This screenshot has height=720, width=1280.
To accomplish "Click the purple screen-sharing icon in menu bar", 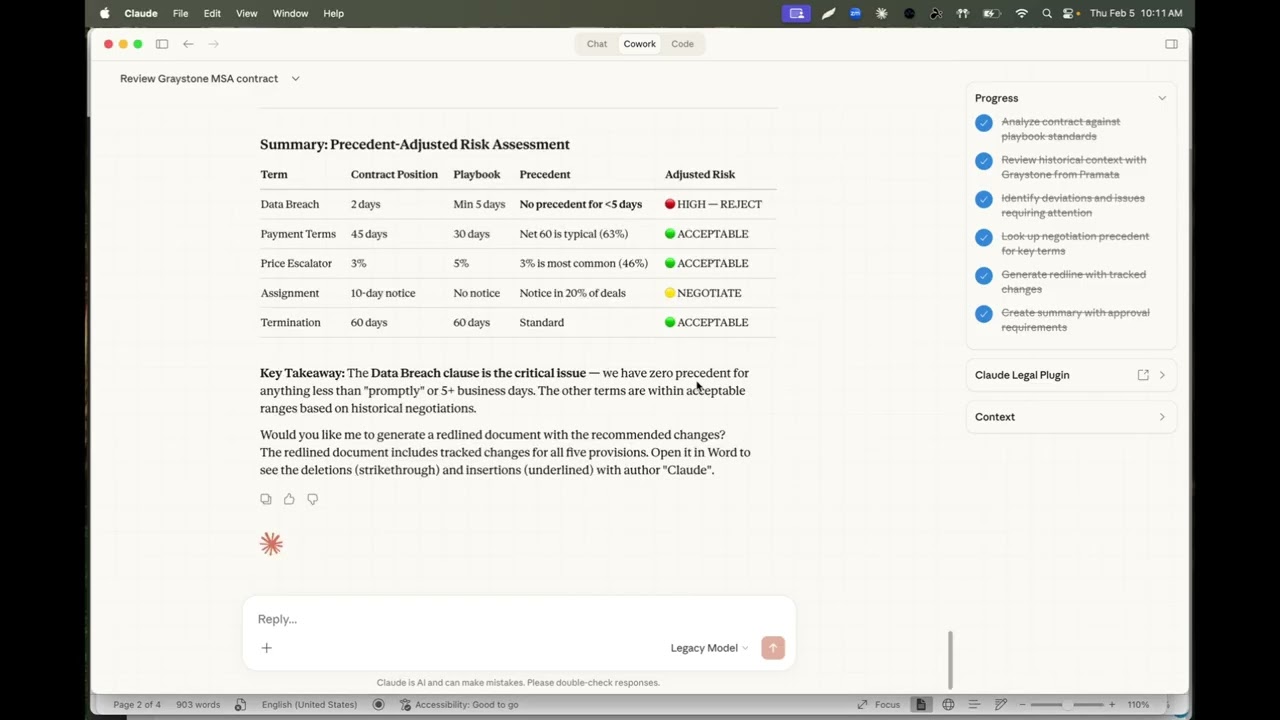I will tap(796, 13).
